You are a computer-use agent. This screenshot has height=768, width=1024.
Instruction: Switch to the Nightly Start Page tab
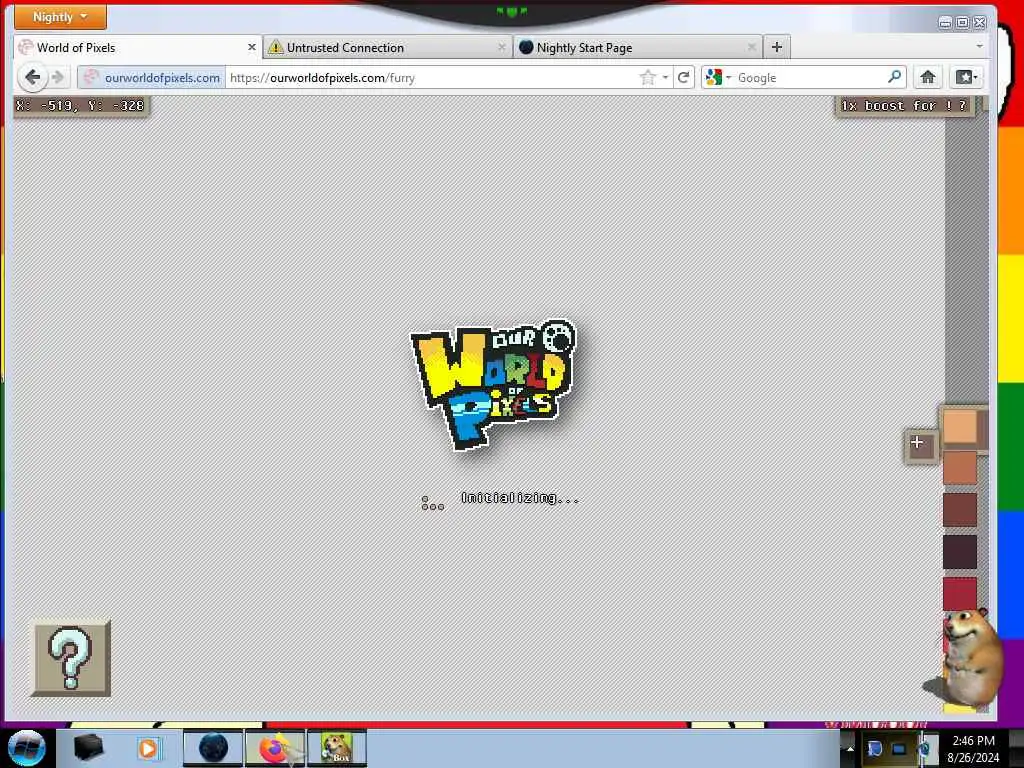click(637, 48)
